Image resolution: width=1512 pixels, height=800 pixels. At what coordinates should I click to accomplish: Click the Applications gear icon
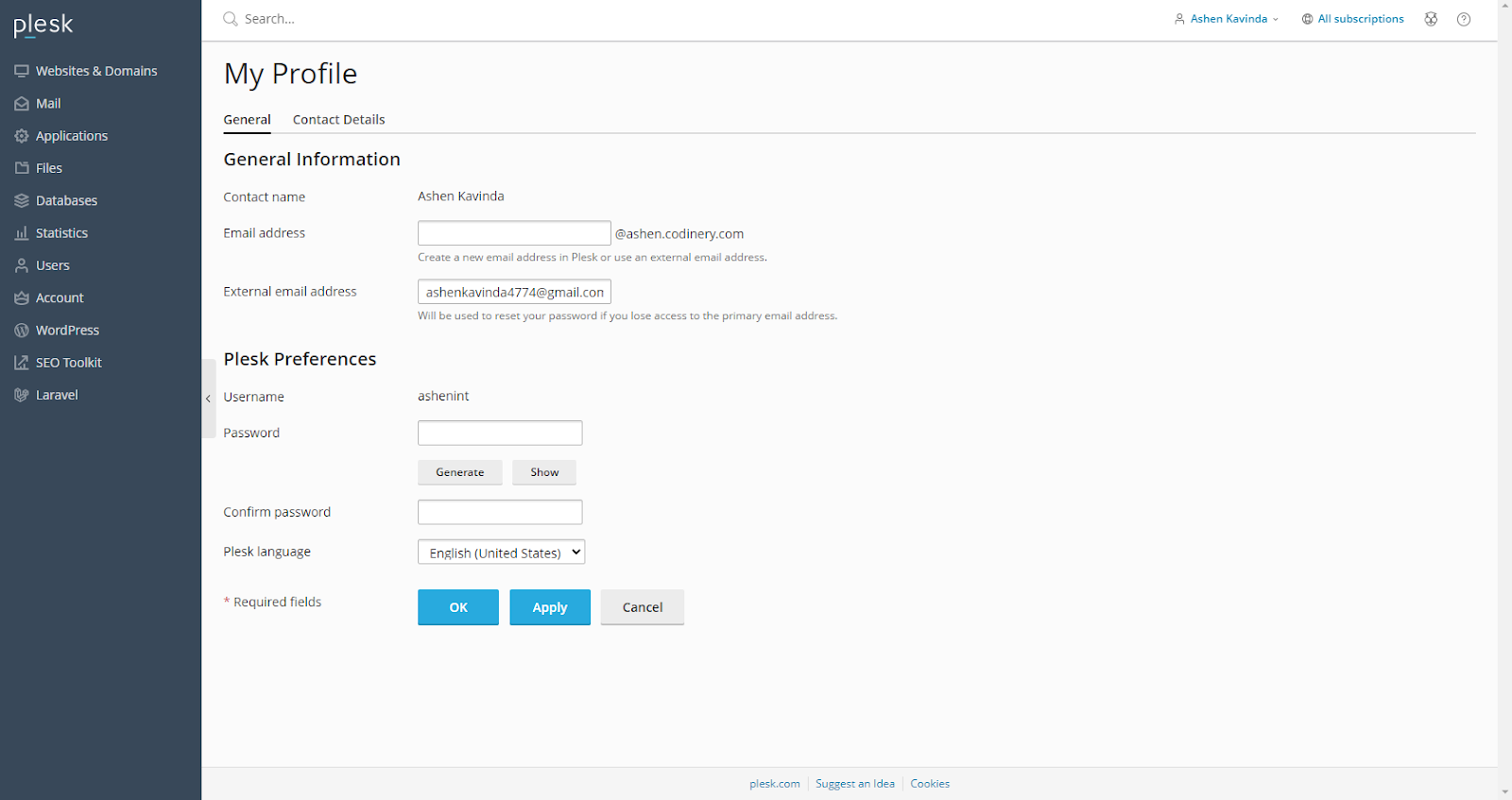[x=21, y=136]
